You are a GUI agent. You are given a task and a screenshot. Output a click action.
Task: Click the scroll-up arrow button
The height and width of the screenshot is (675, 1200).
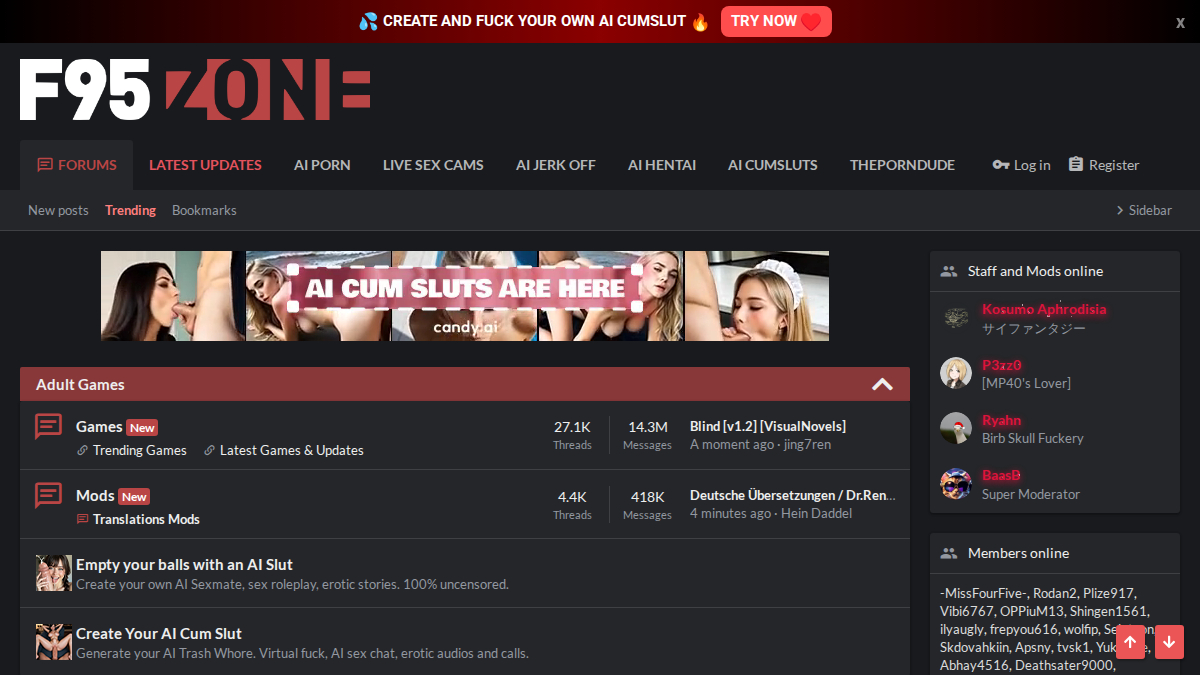[x=1130, y=642]
